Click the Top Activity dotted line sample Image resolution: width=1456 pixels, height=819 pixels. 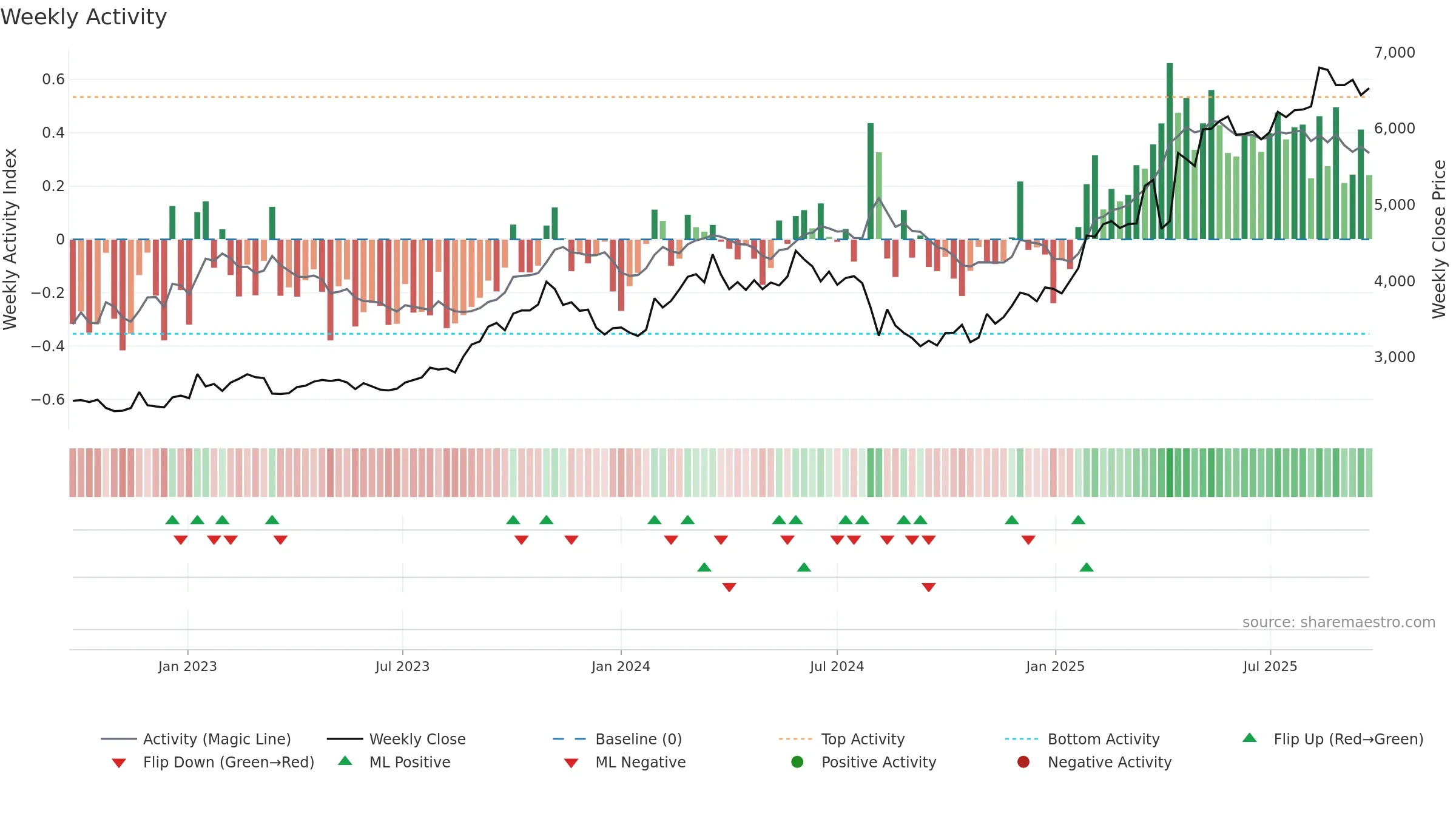(795, 739)
